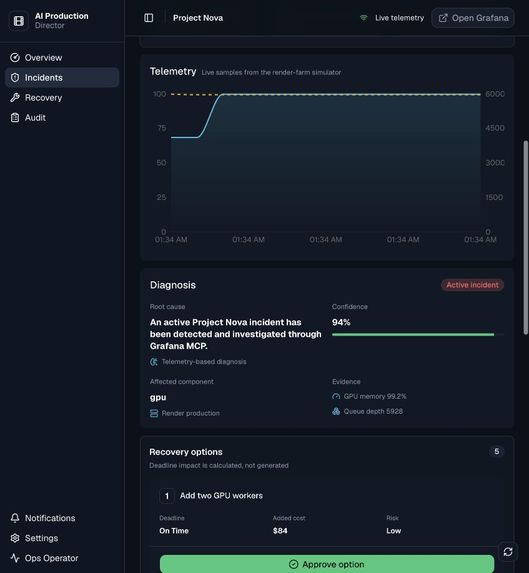Click Queue depth 5928 evidence

373,411
